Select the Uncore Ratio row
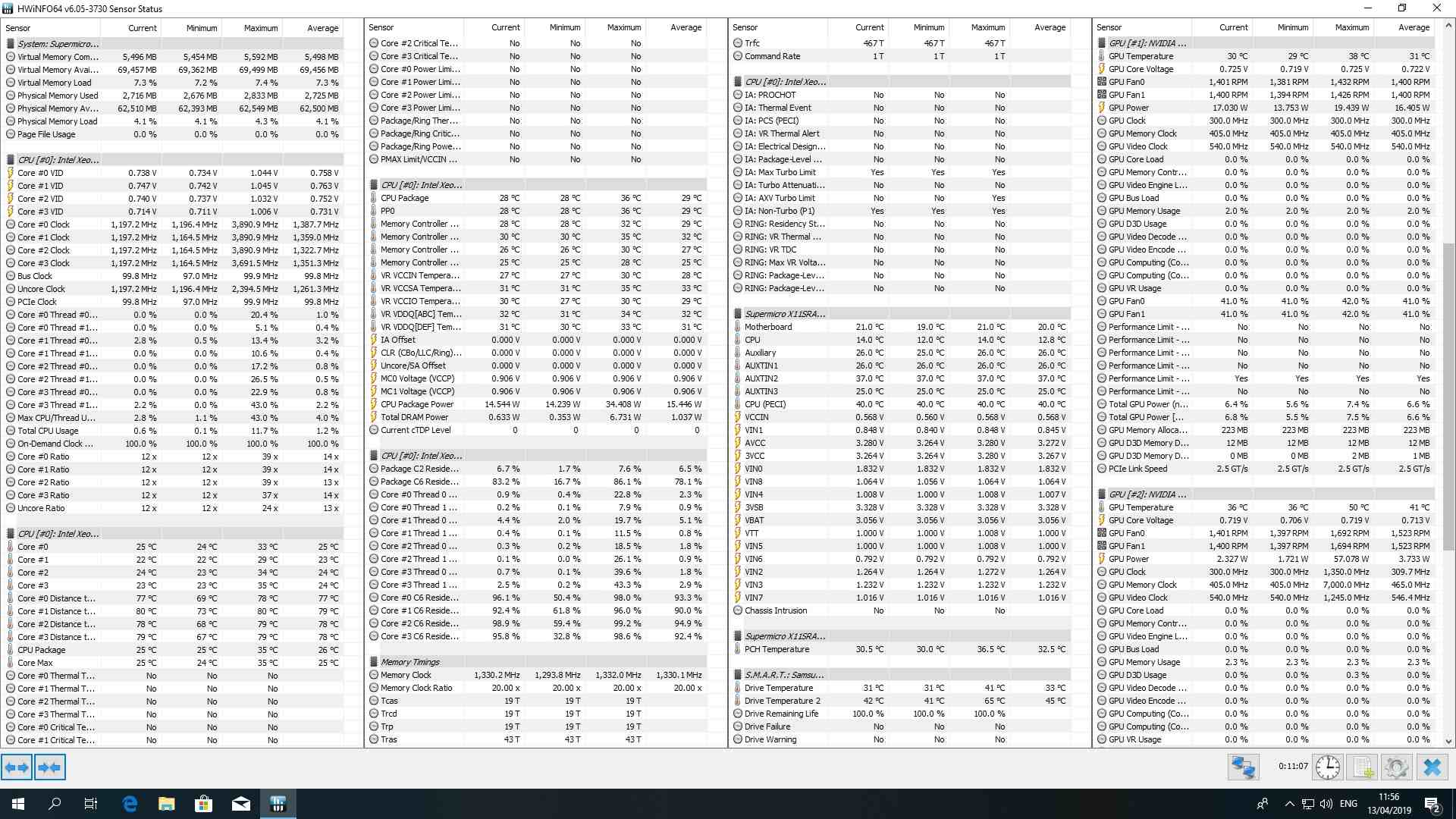Screen dimensions: 1456x819 (x=173, y=508)
